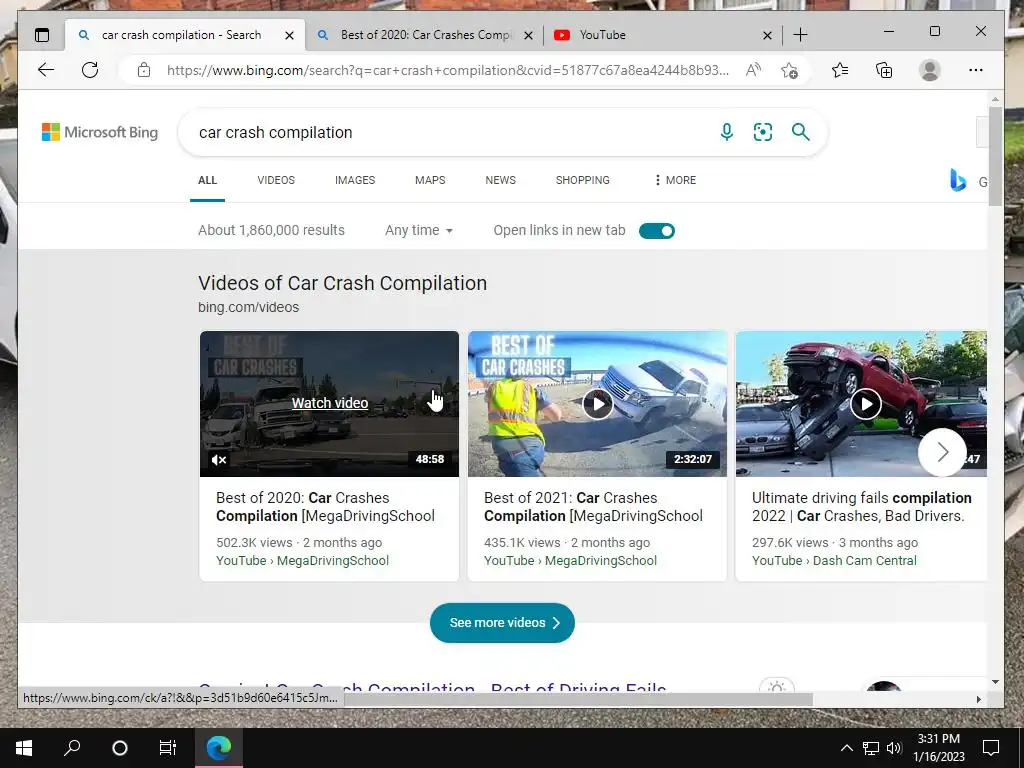This screenshot has height=768, width=1024.
Task: Select the SHOPPING search category
Action: coord(583,180)
